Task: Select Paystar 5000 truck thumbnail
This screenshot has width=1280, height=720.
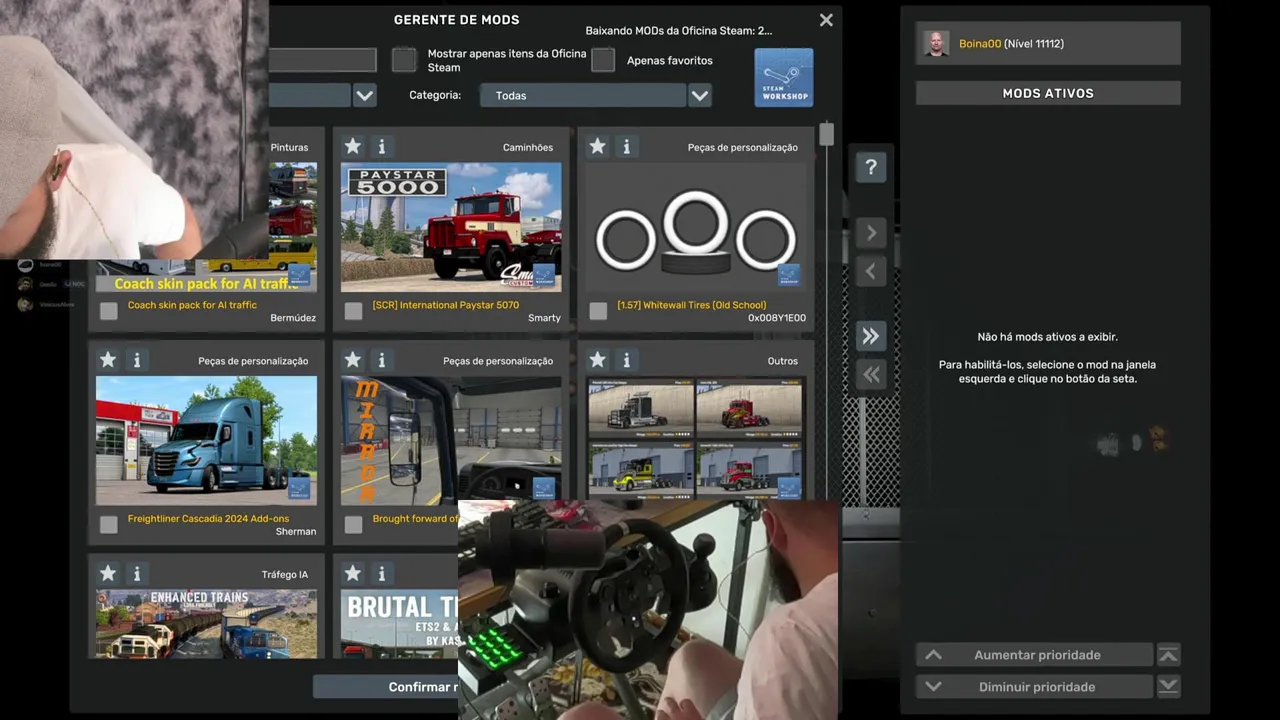Action: 451,227
